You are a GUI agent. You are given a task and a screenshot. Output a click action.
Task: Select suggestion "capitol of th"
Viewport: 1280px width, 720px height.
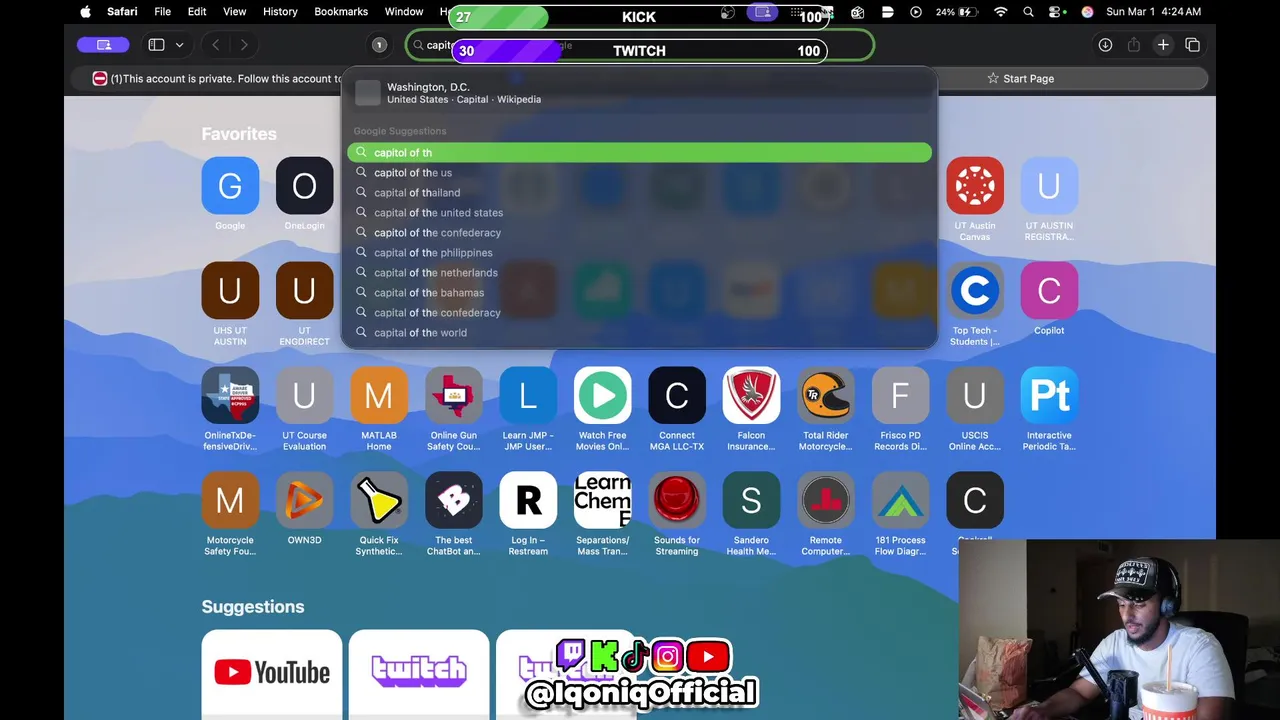click(x=640, y=153)
